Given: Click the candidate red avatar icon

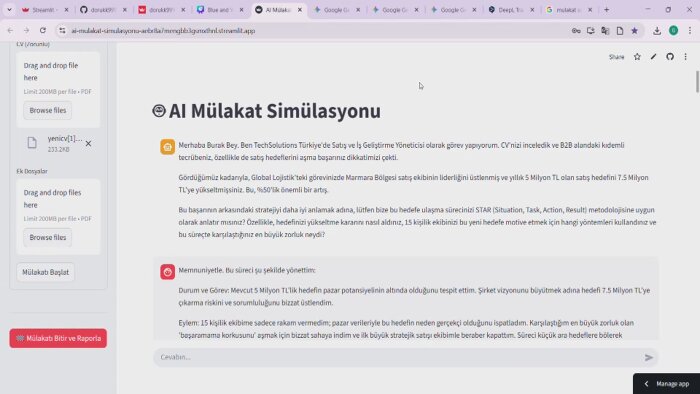Looking at the screenshot, I should click(167, 272).
